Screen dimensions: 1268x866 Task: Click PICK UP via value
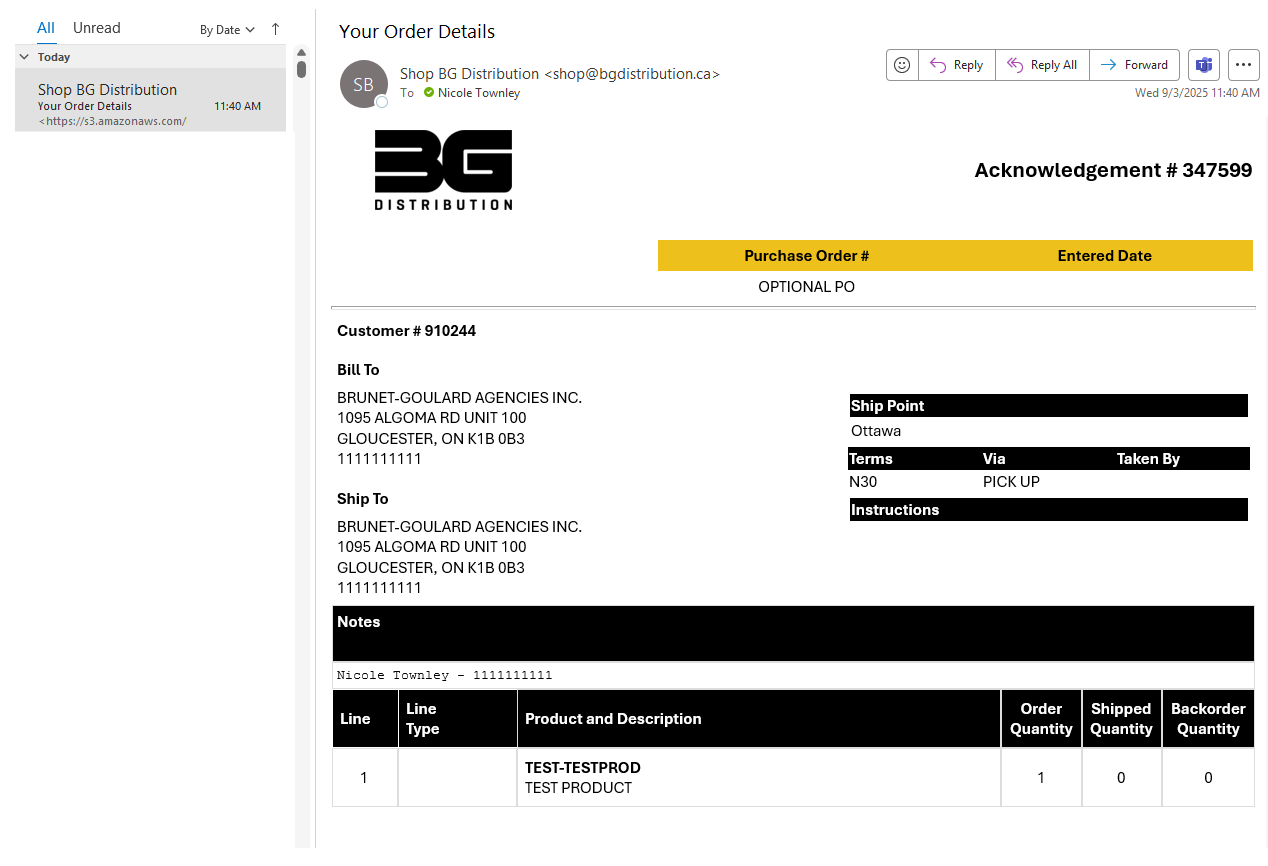point(1011,482)
